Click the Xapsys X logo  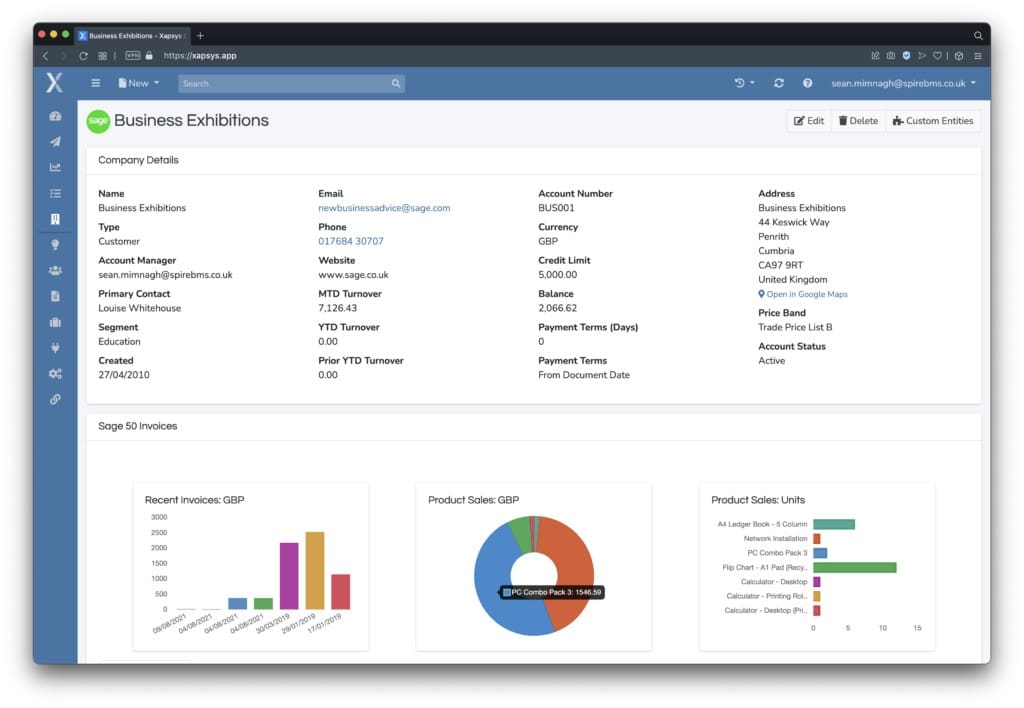(54, 83)
